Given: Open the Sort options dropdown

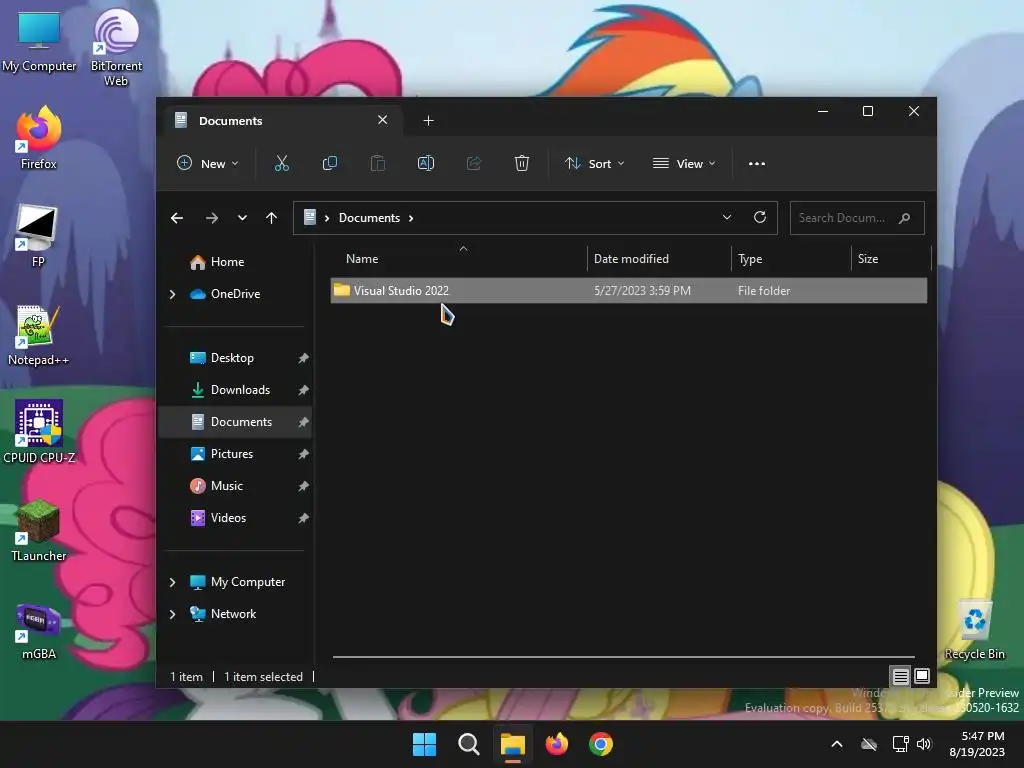Looking at the screenshot, I should (x=595, y=163).
